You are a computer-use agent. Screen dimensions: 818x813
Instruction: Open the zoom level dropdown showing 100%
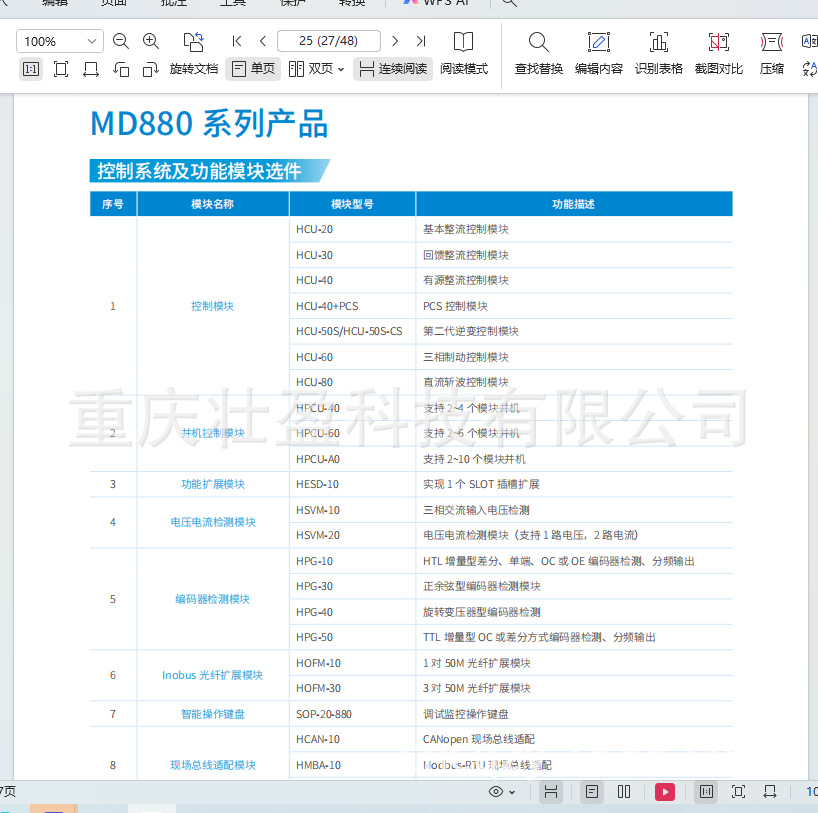pyautogui.click(x=60, y=41)
